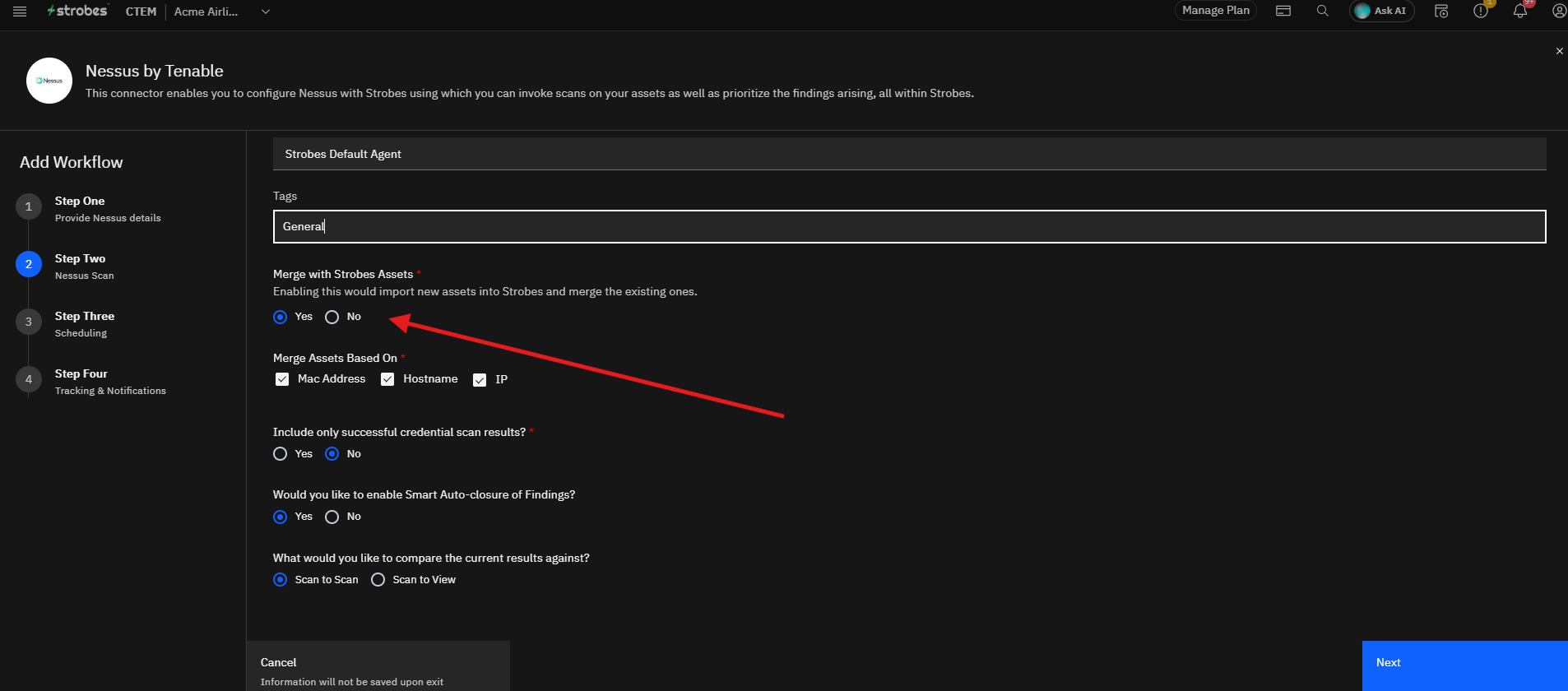Select Yes for Smart Auto-closure of Findings

pyautogui.click(x=281, y=517)
